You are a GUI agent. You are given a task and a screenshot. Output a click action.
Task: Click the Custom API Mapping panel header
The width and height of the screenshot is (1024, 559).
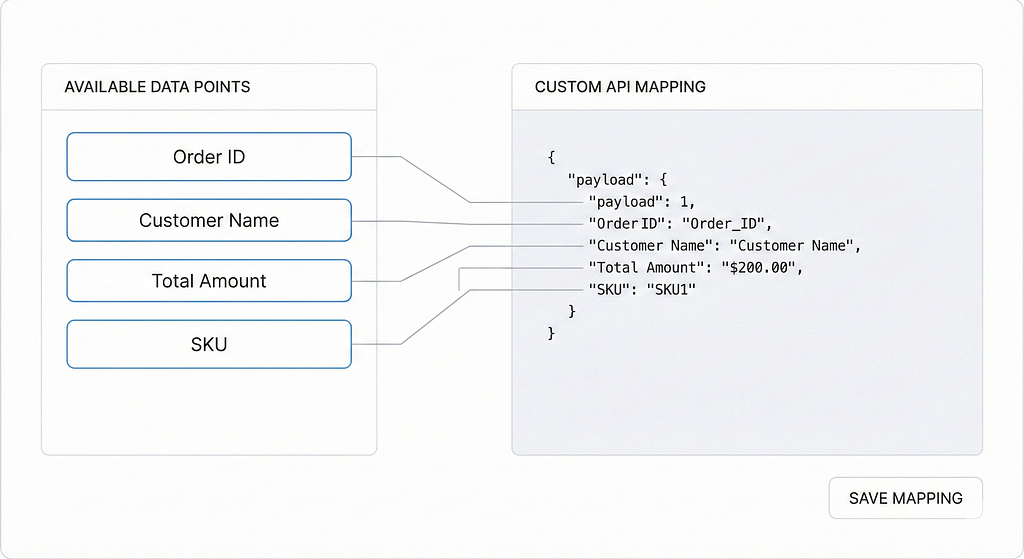tap(620, 87)
